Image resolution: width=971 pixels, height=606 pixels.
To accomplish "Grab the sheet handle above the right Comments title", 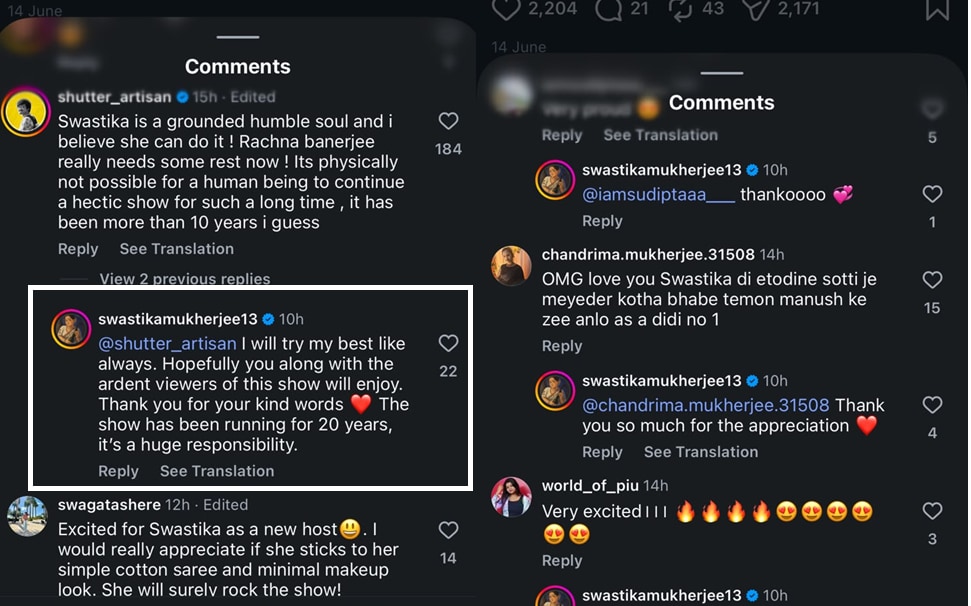I will point(721,73).
